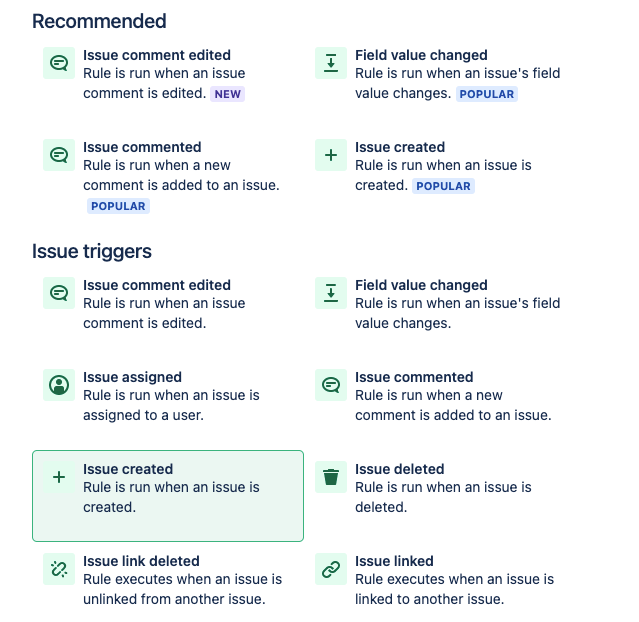Click the Issue link deleted broken-chain icon
The width and height of the screenshot is (639, 622).
(59, 569)
